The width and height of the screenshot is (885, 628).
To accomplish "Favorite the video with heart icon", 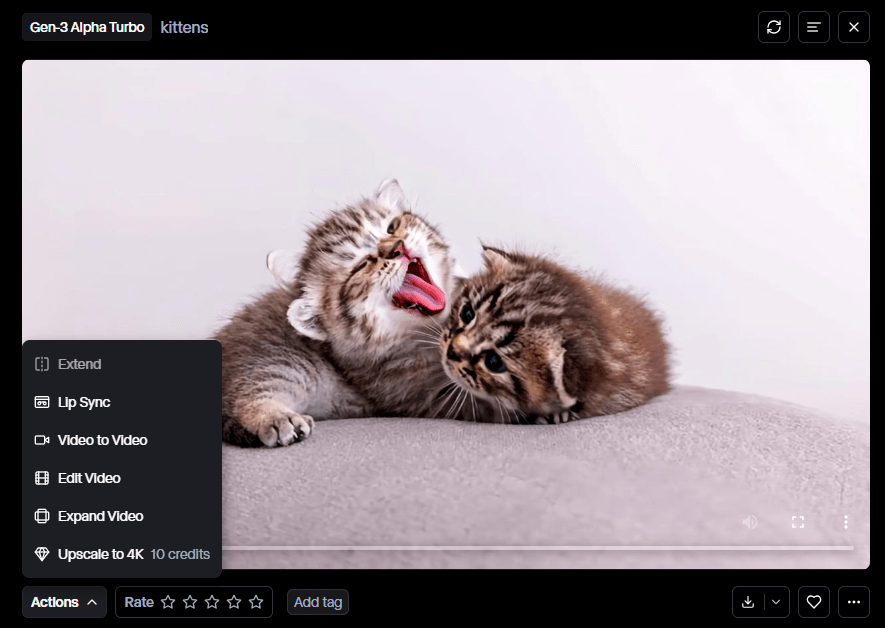I will point(813,602).
